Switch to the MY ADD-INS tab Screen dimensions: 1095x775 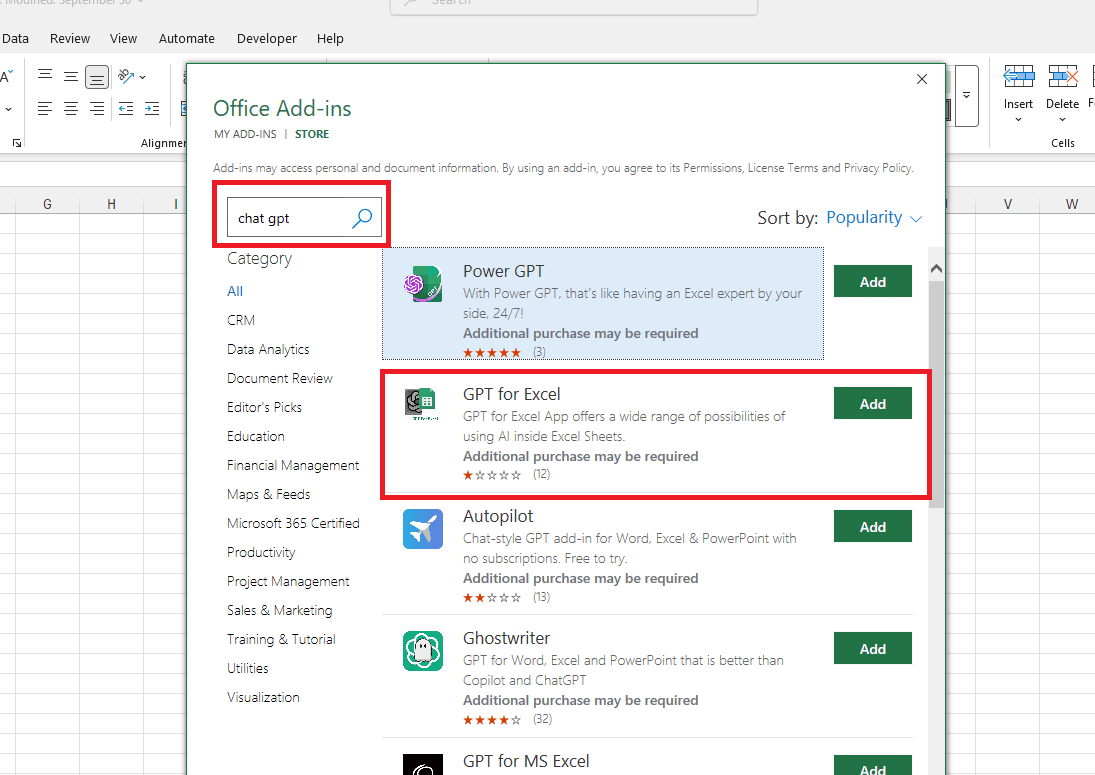245,134
